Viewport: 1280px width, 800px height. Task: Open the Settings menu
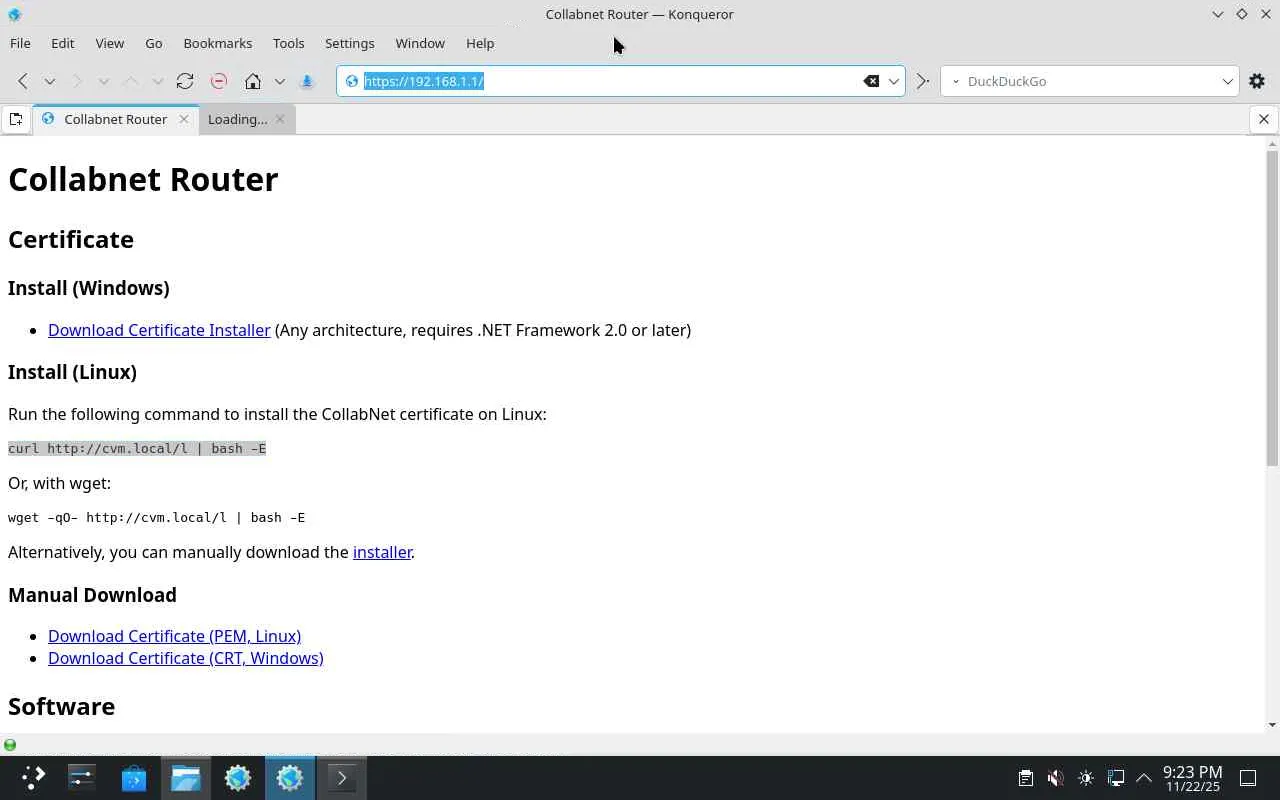(349, 43)
